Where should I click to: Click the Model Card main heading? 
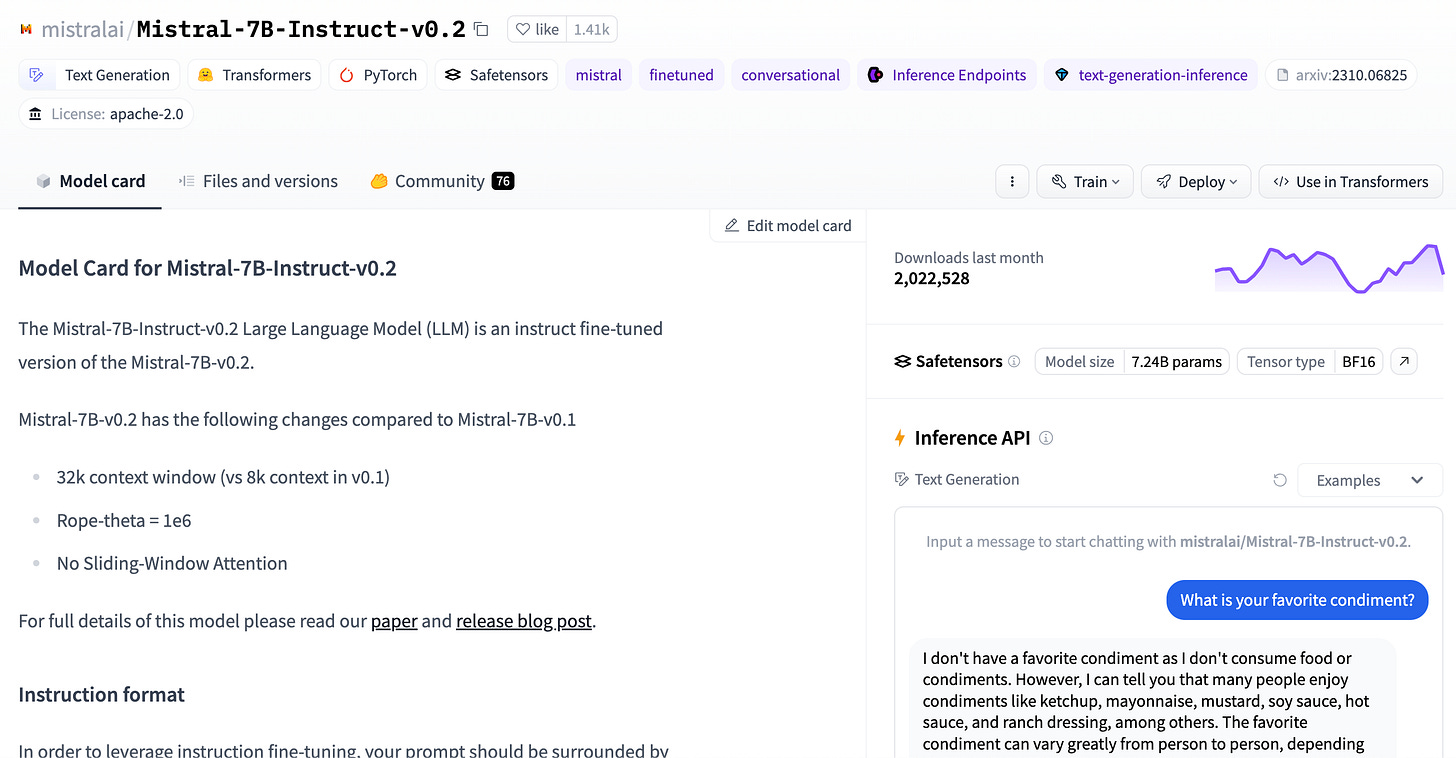(x=208, y=268)
